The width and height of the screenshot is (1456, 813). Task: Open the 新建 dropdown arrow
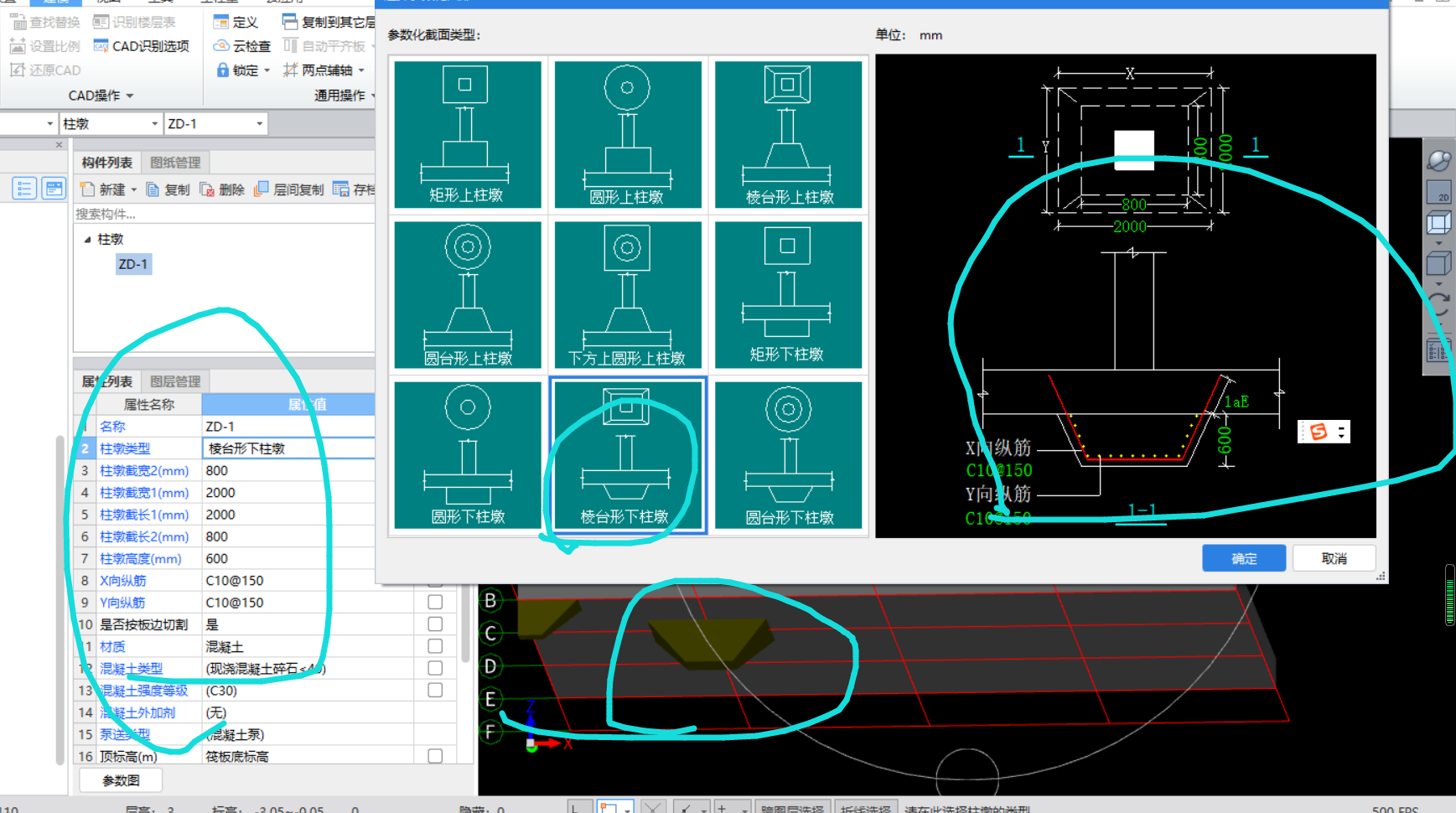(x=134, y=189)
